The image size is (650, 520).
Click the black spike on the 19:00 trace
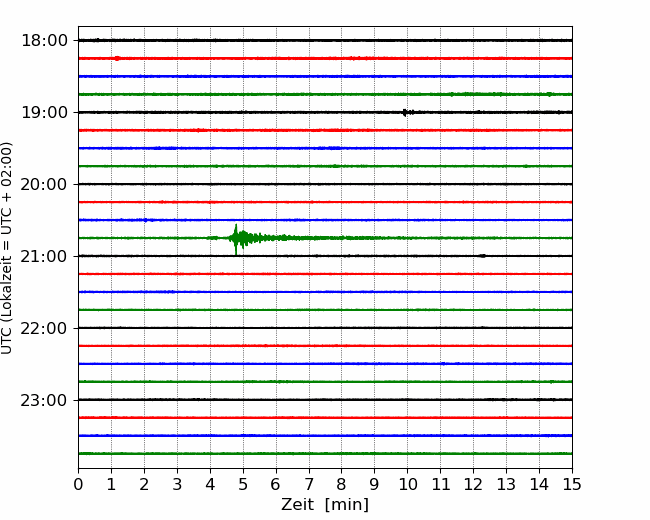tap(405, 112)
